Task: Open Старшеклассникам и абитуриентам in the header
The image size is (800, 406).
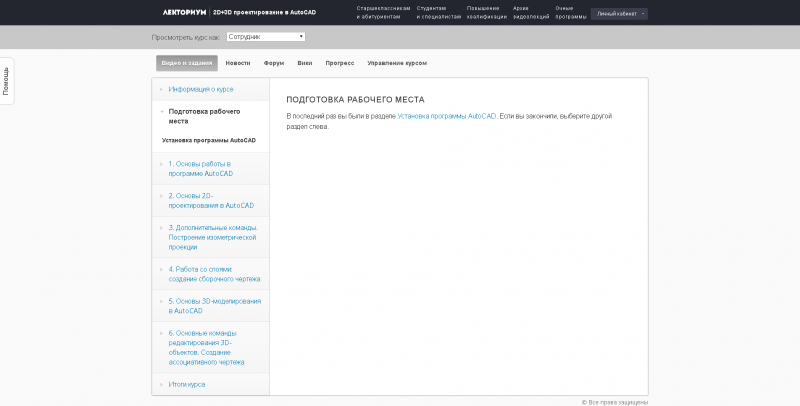Action: [383, 13]
